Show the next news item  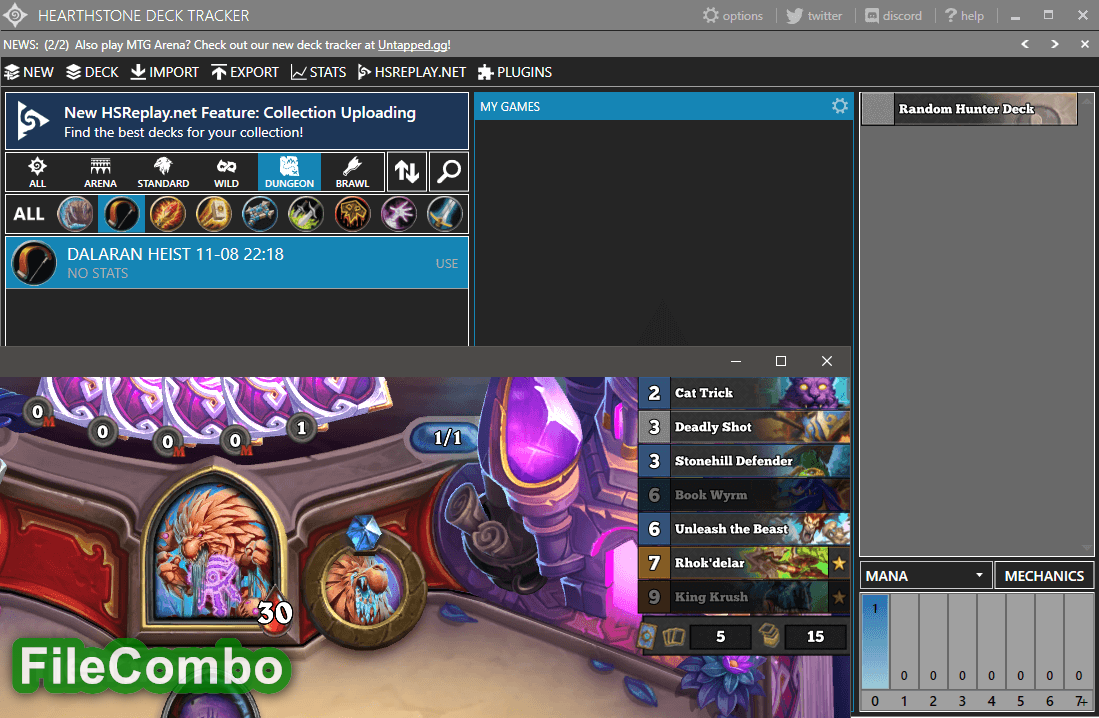(1054, 44)
